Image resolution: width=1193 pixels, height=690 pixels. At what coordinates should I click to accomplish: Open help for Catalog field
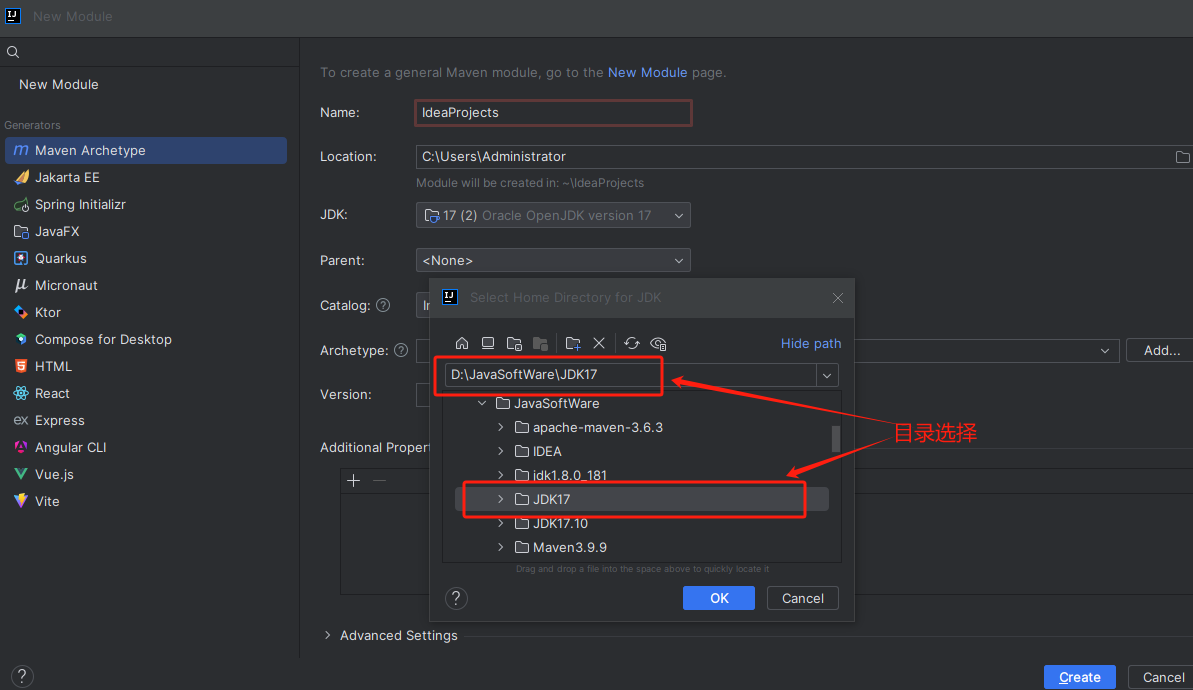point(383,305)
